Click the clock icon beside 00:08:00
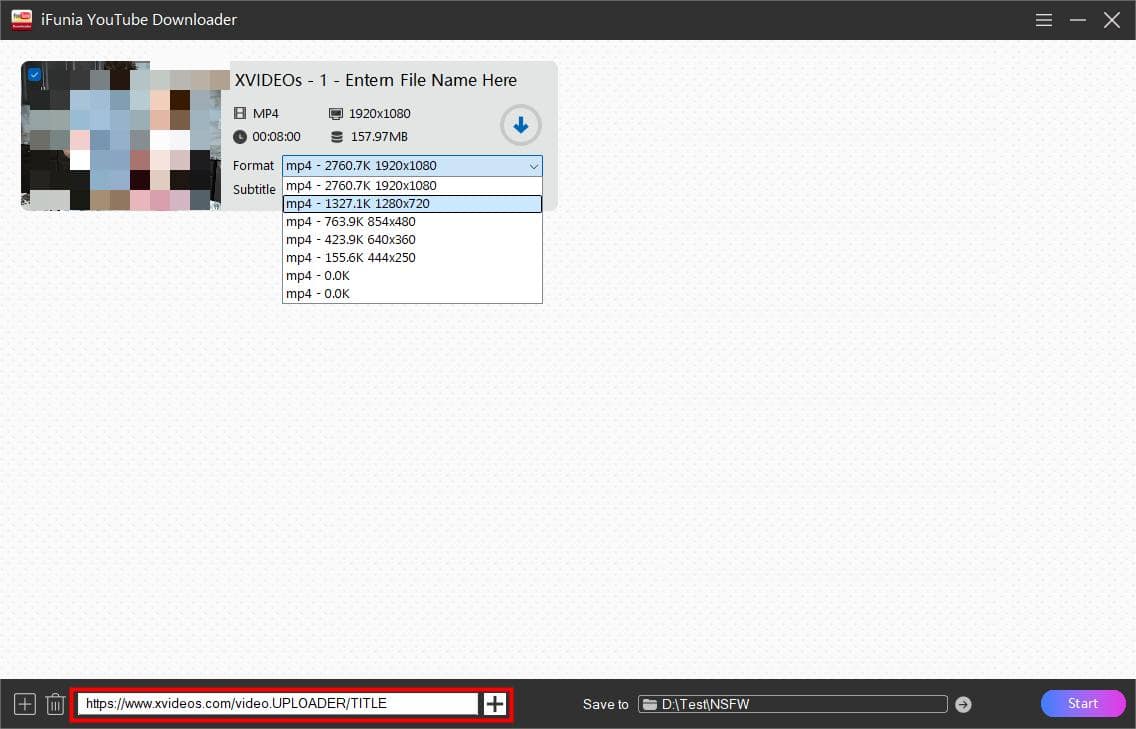This screenshot has width=1136, height=729. [240, 137]
